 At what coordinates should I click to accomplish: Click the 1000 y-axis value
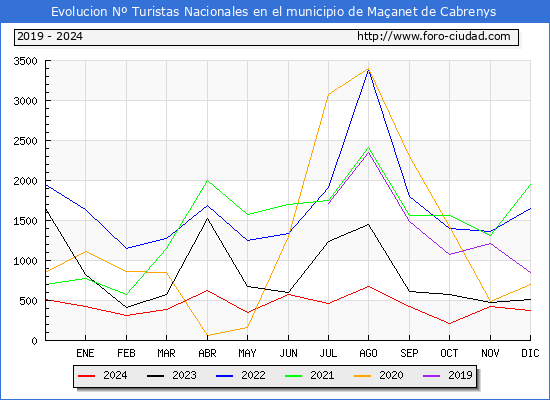tap(25, 261)
